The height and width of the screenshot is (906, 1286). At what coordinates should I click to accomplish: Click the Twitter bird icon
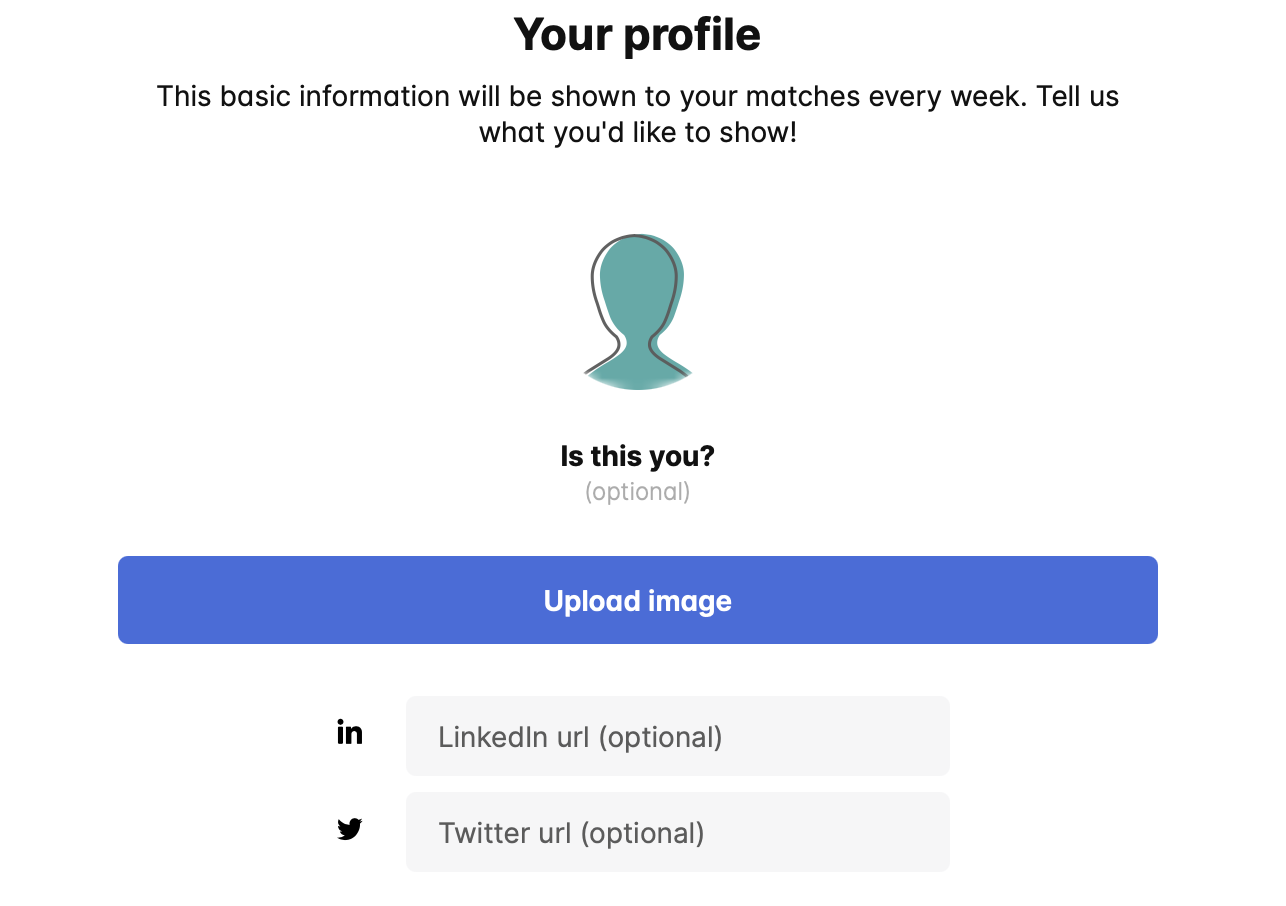pos(349,829)
